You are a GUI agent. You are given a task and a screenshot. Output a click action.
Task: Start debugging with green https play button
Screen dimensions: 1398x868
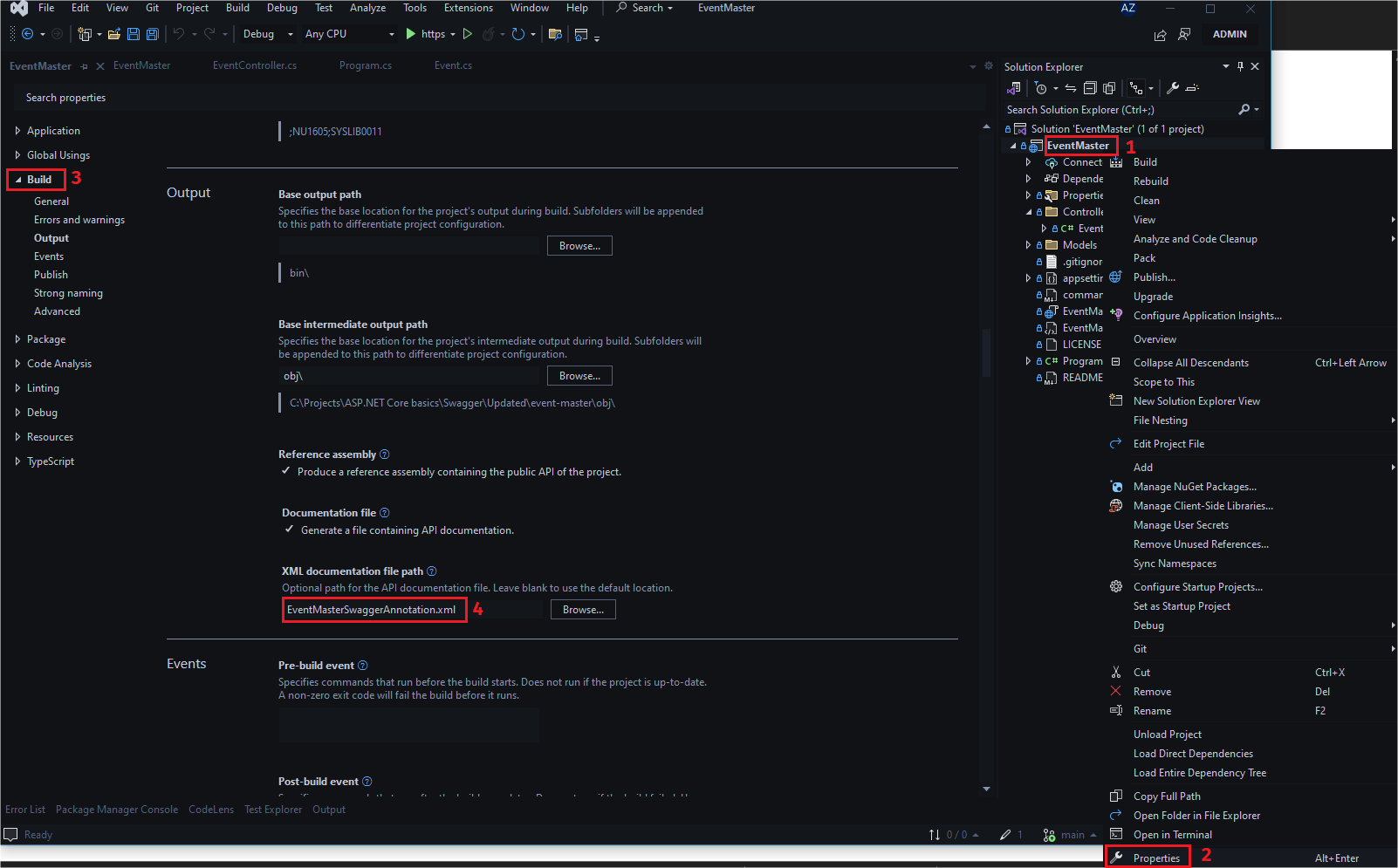(x=410, y=34)
